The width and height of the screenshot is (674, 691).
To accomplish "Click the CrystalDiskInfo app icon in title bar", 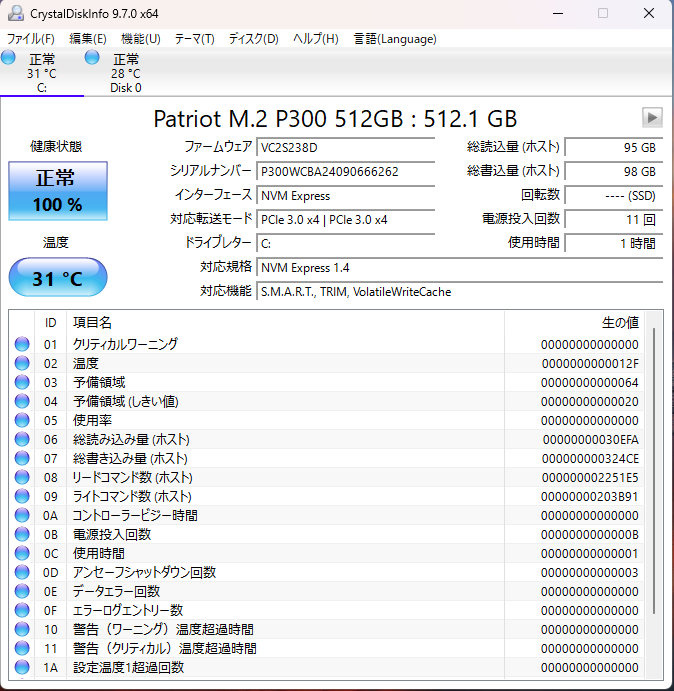I will (15, 13).
